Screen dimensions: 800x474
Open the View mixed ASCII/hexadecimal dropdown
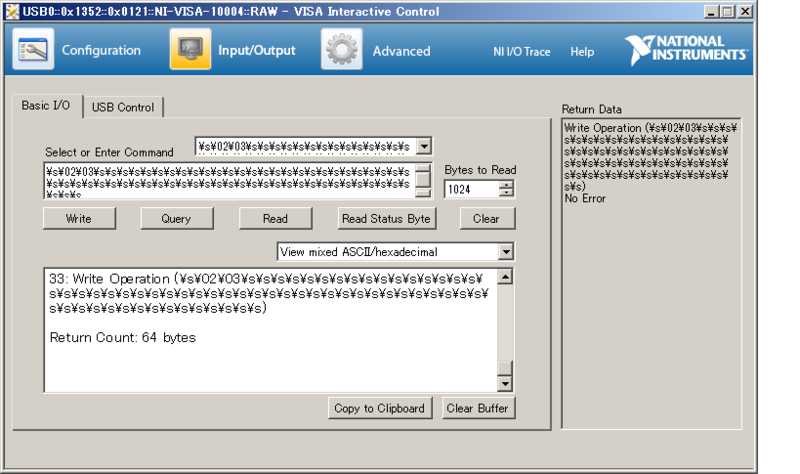[x=506, y=252]
